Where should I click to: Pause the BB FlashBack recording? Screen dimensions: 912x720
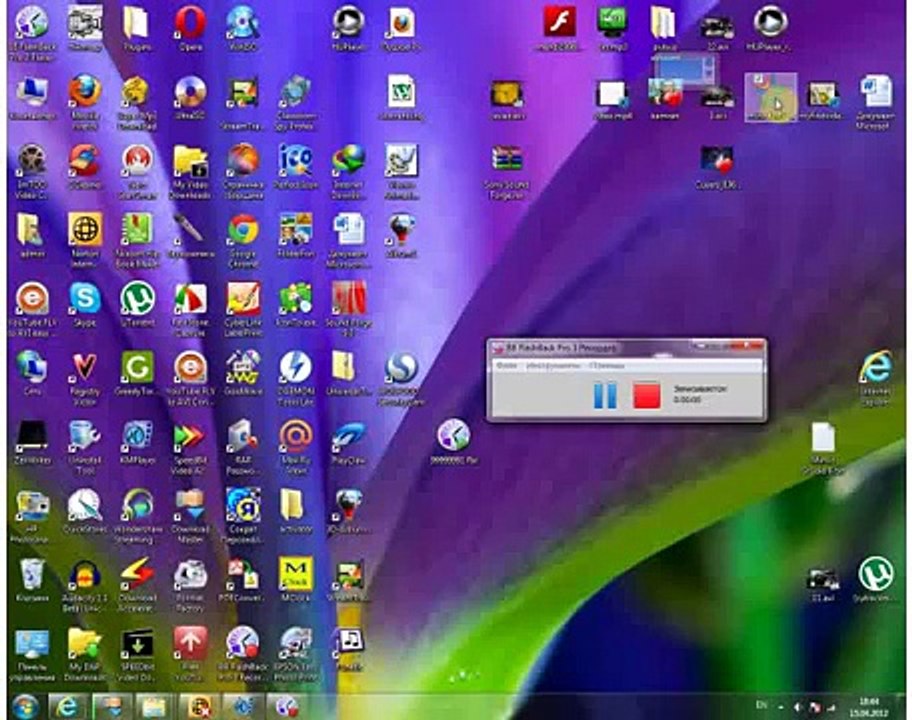coord(604,396)
